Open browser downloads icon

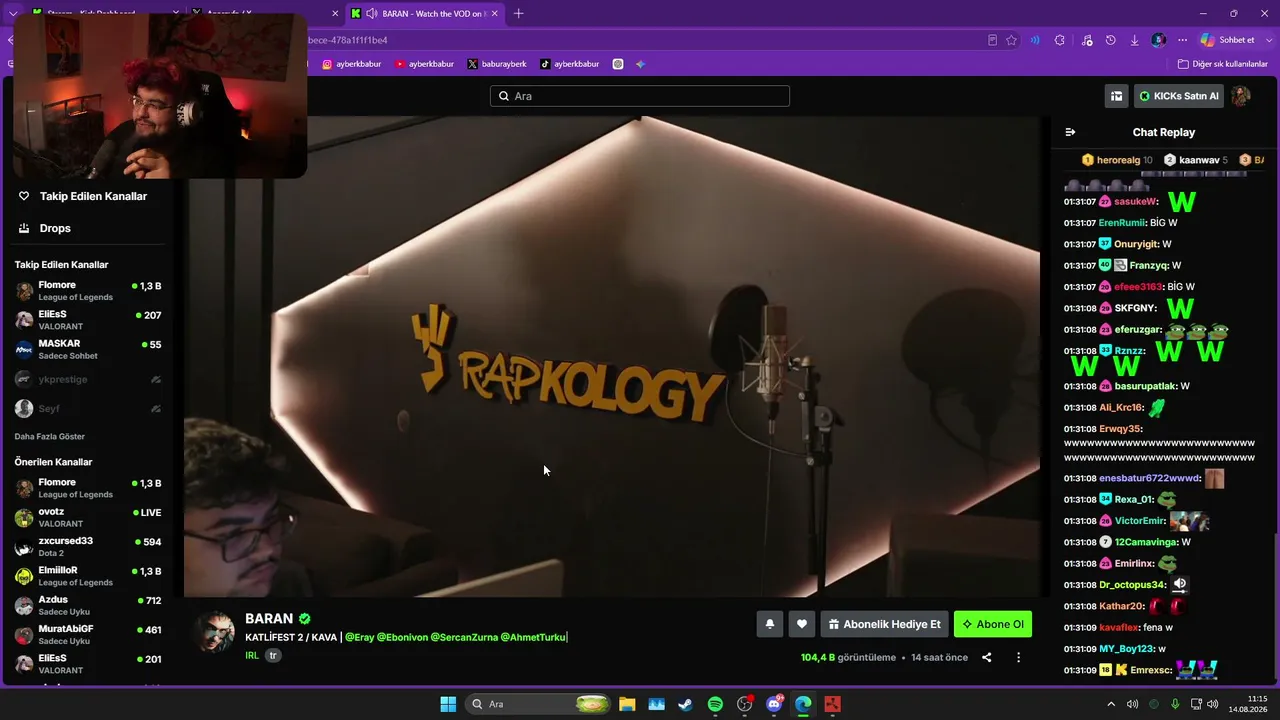pyautogui.click(x=1135, y=40)
